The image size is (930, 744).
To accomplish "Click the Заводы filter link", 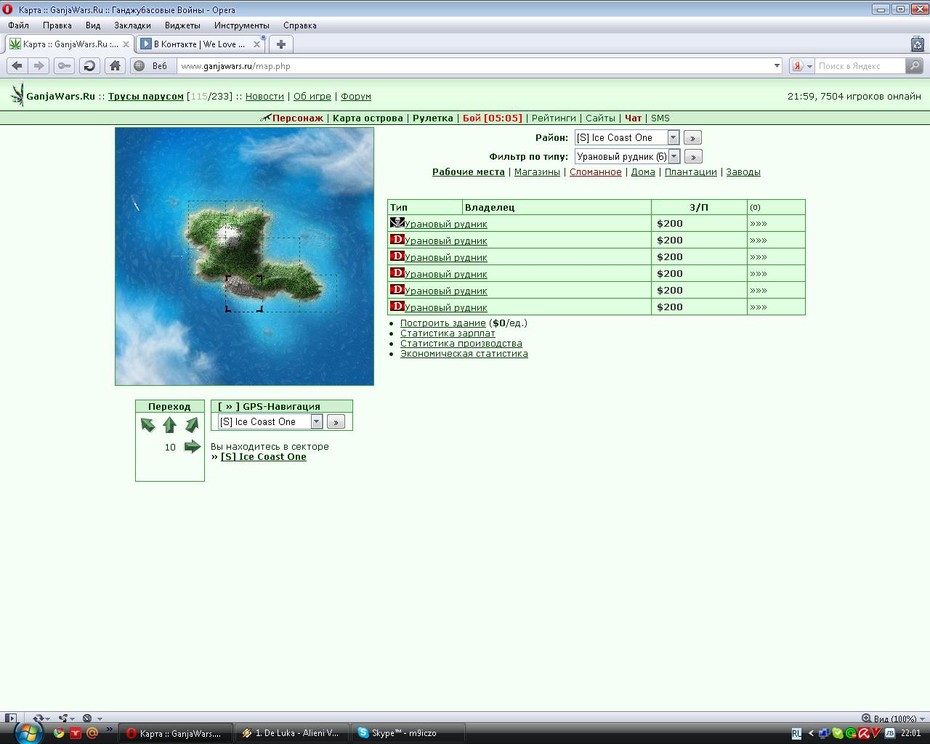I will (x=743, y=172).
